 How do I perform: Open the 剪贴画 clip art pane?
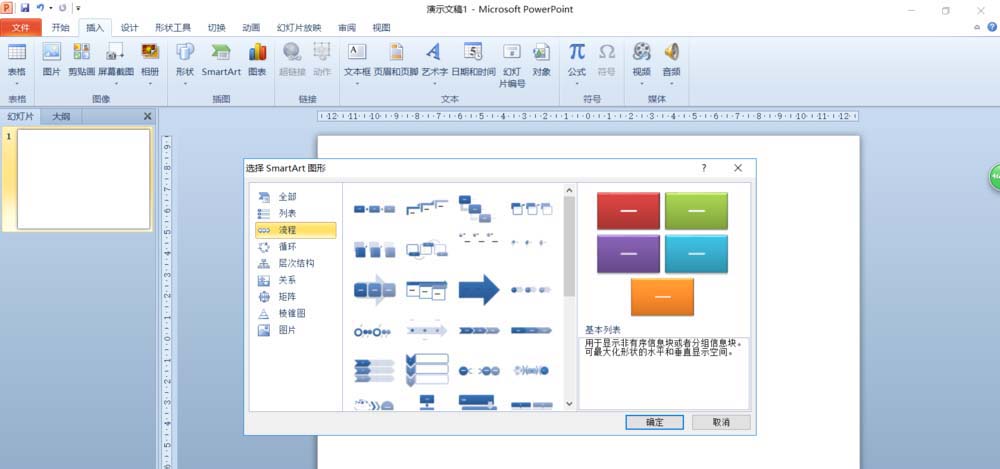pyautogui.click(x=82, y=59)
